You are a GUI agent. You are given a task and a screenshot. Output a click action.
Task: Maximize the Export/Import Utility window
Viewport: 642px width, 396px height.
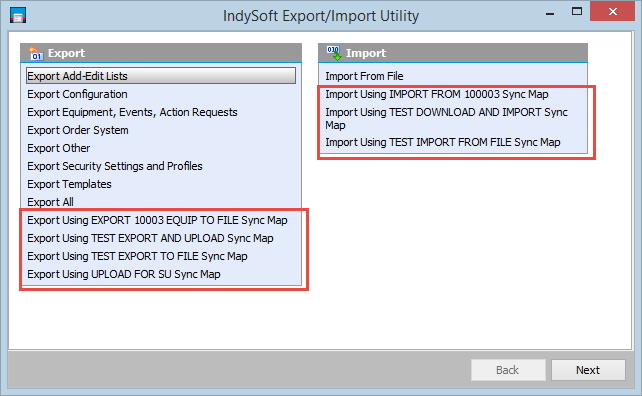pos(577,11)
